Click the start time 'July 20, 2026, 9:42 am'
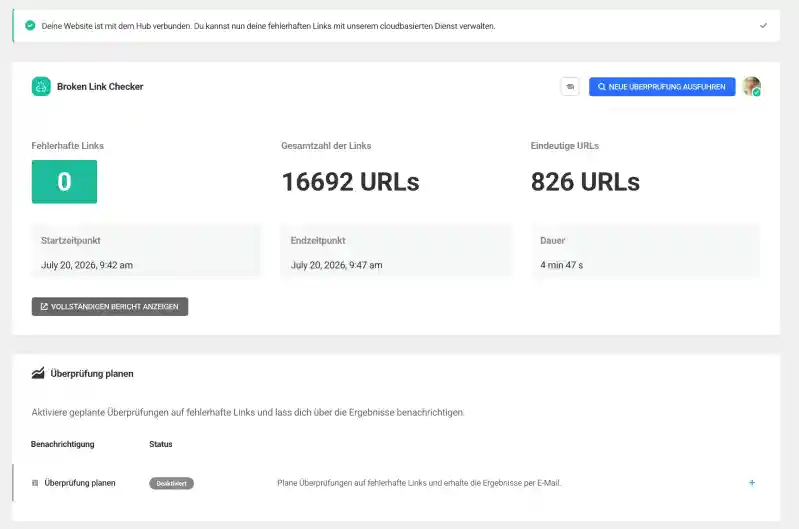Image resolution: width=799 pixels, height=529 pixels. pos(87,265)
